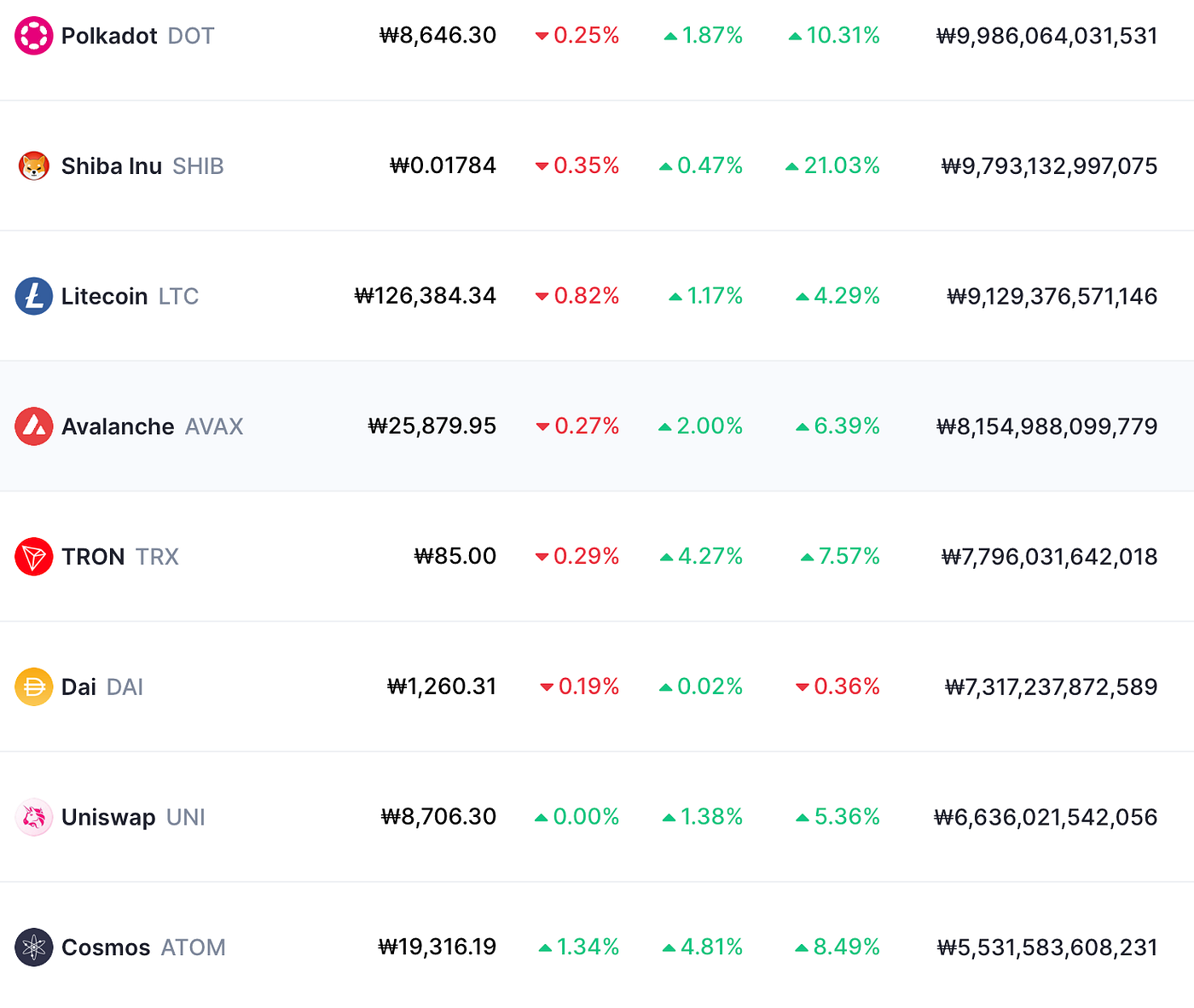Click Polkadot market cap ₩9,986,064,031,531
The width and height of the screenshot is (1194, 1008).
[x=1046, y=36]
